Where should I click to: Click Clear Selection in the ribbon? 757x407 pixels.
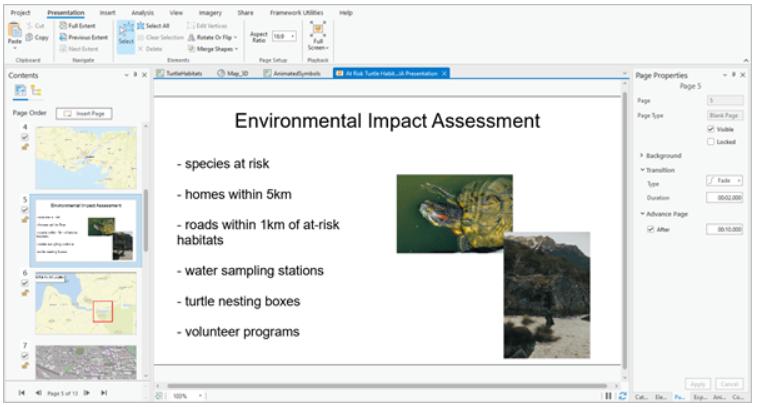(160, 37)
